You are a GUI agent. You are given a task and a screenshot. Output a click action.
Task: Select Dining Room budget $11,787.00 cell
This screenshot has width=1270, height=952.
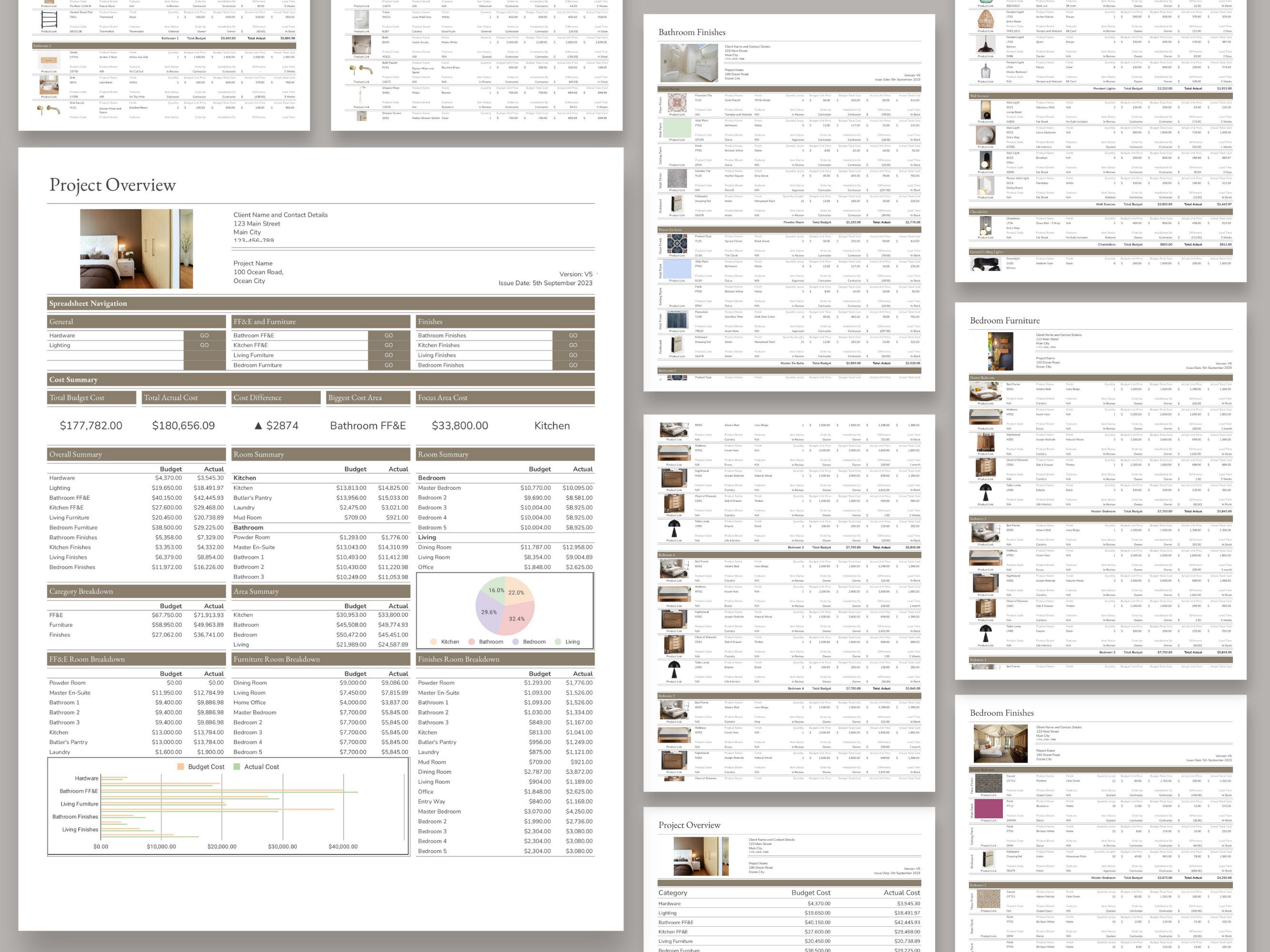[535, 547]
